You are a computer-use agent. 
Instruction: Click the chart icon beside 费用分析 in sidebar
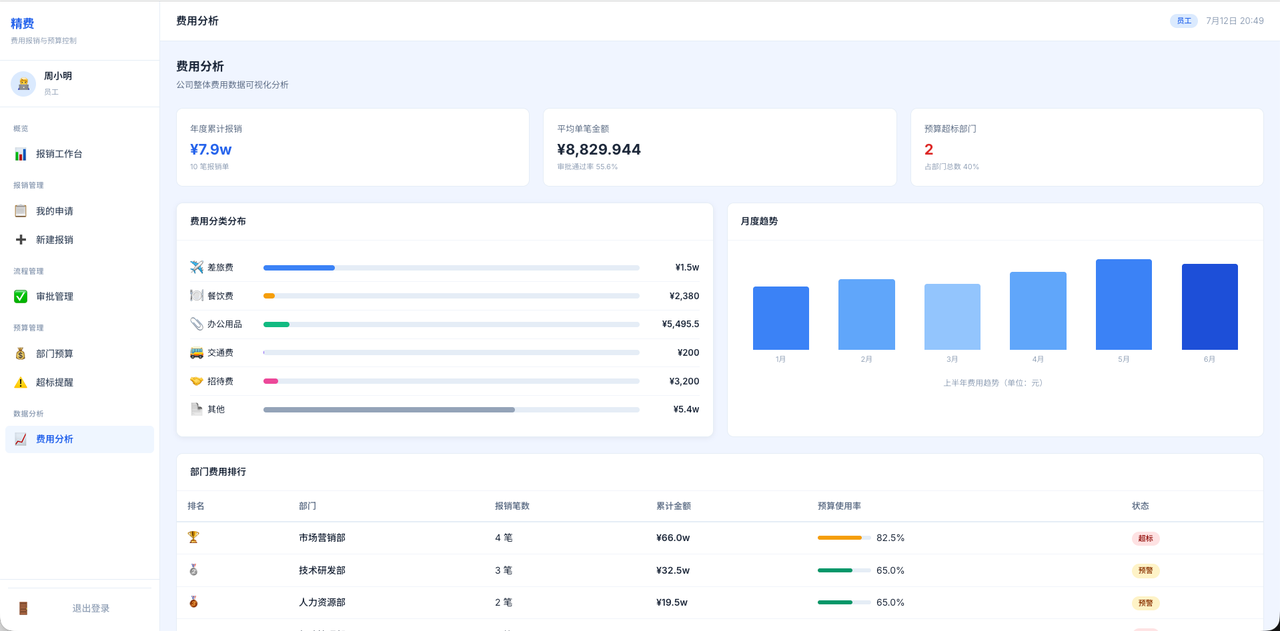20,439
